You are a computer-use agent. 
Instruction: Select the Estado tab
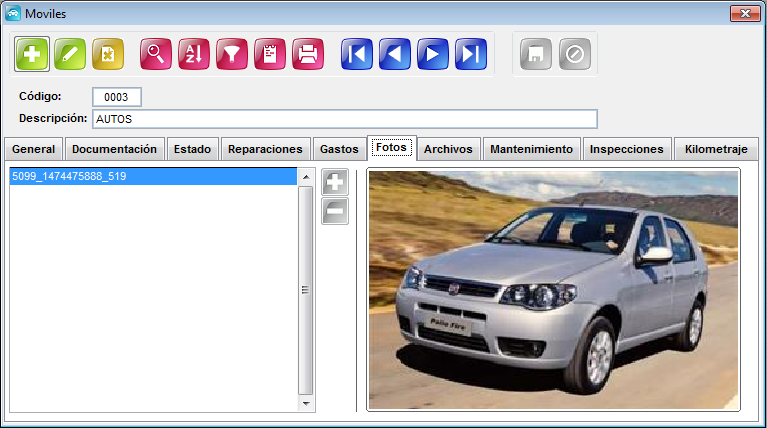192,149
